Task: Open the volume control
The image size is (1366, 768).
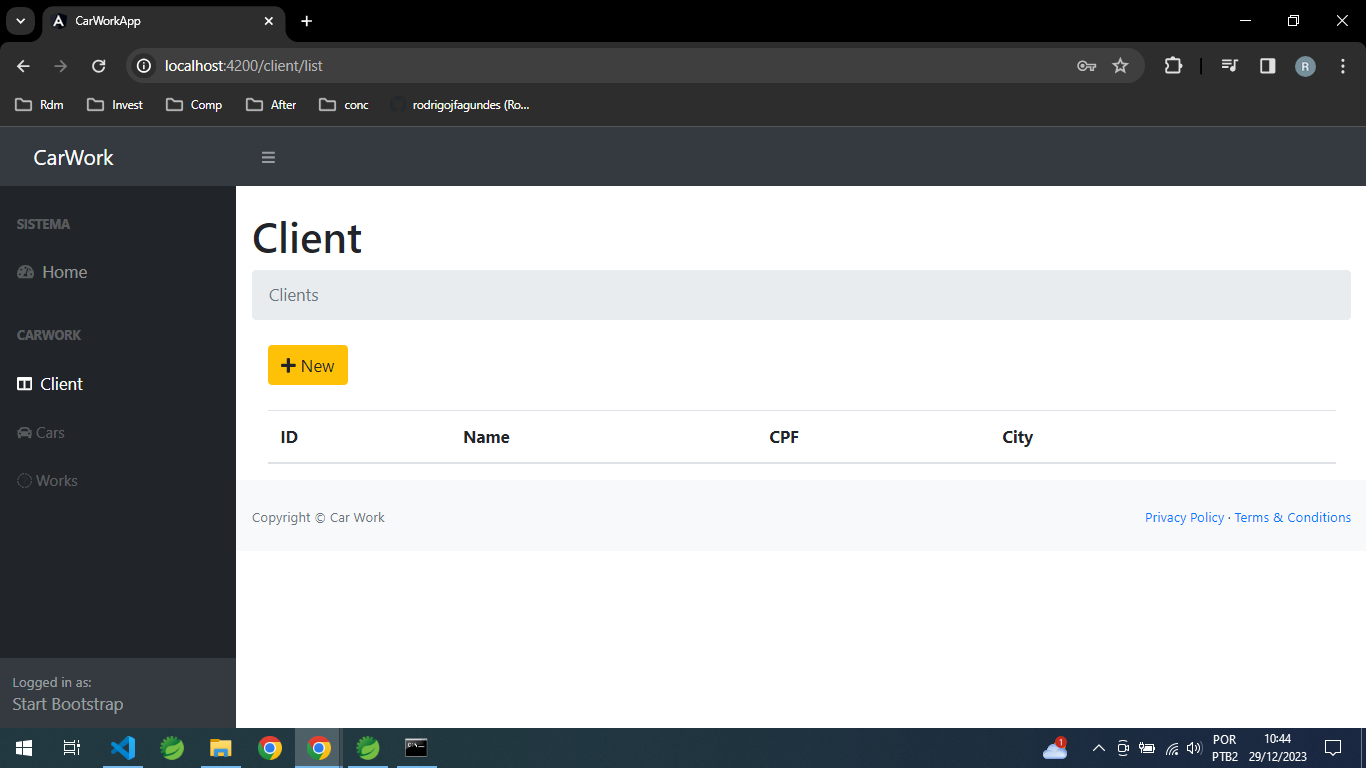Action: tap(1193, 748)
